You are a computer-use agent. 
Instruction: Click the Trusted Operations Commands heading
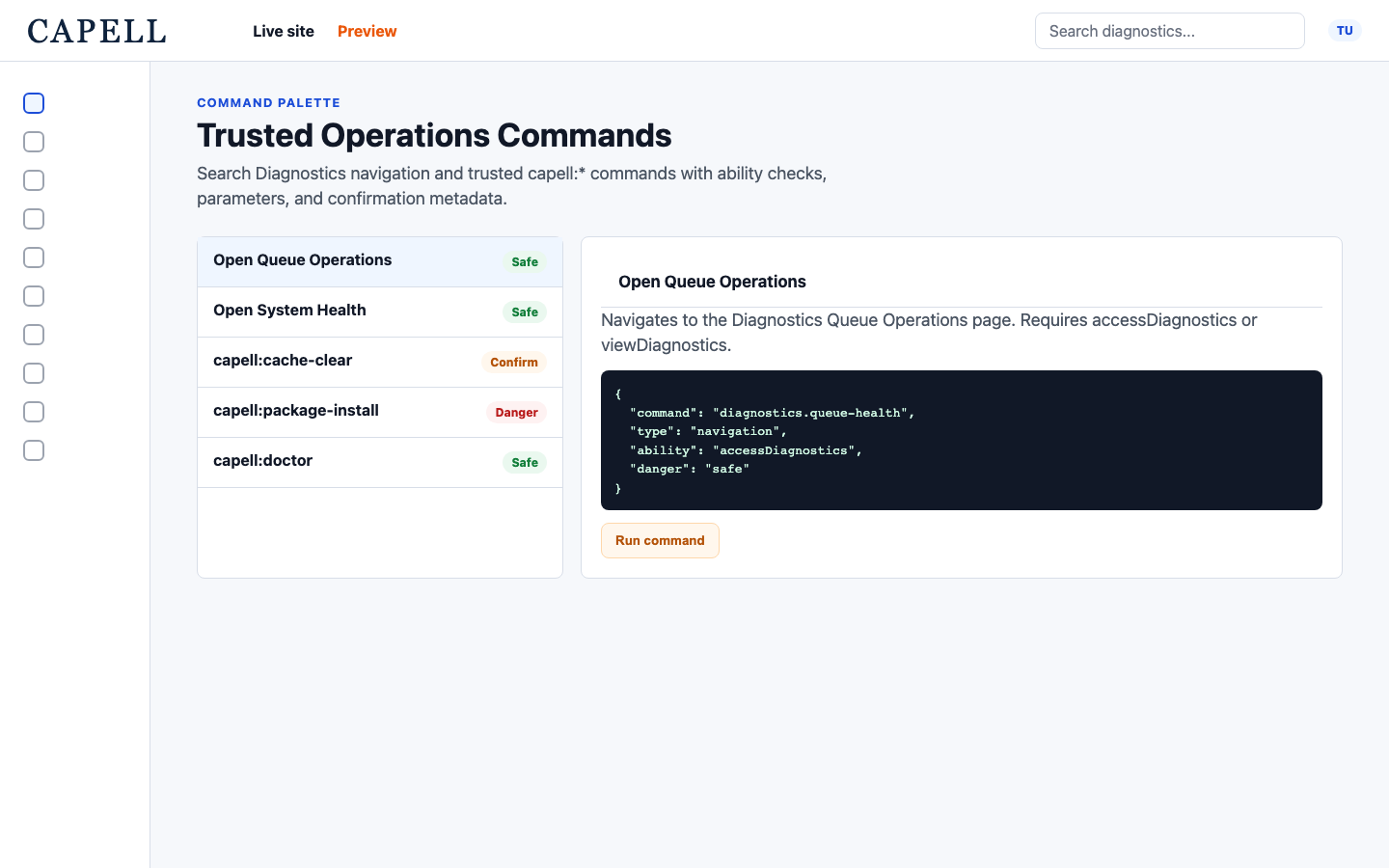tap(434, 135)
